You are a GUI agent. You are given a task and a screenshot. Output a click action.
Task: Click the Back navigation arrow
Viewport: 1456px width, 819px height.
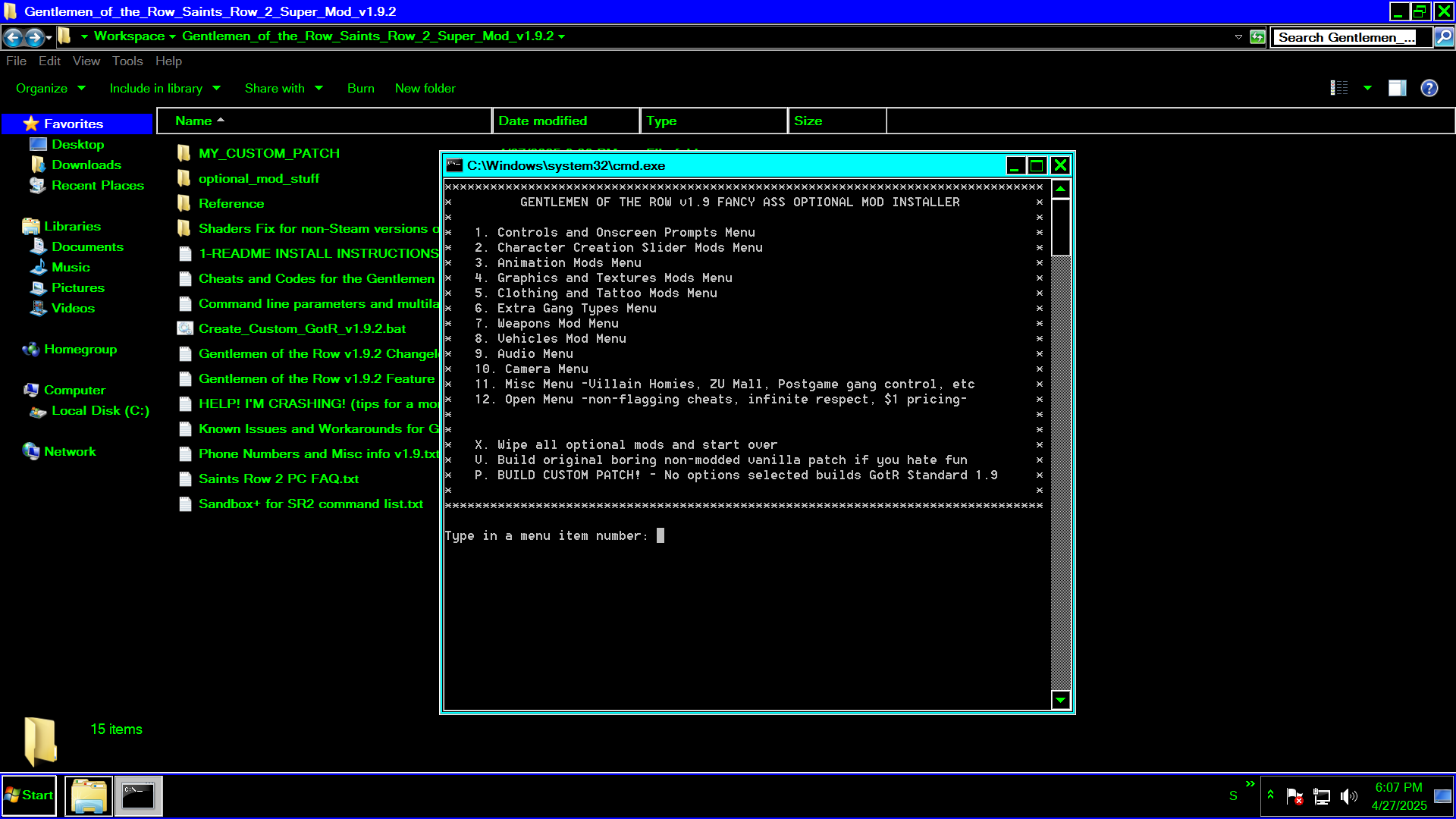(x=13, y=36)
